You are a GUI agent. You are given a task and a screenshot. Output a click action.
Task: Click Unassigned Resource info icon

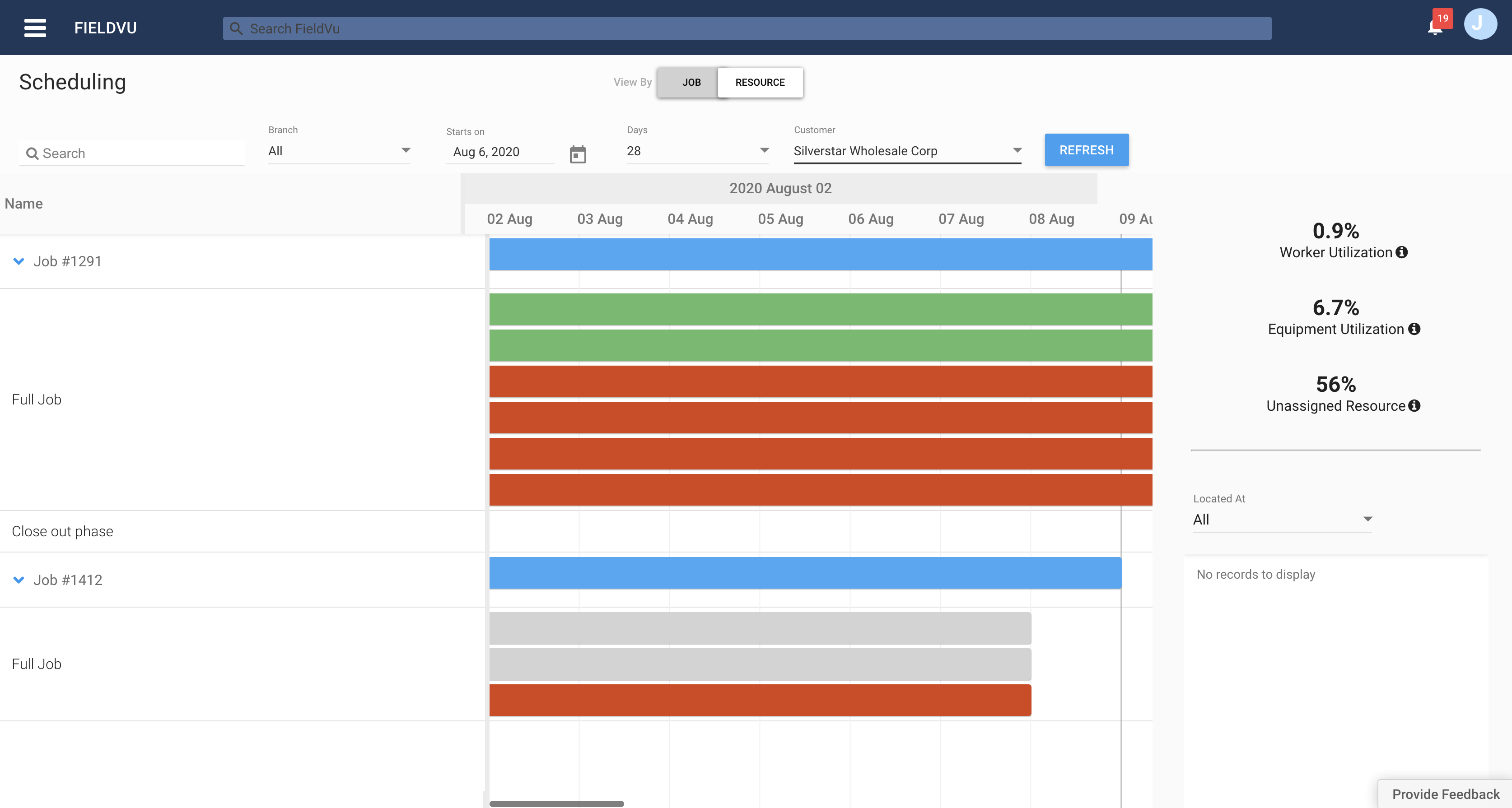click(x=1414, y=406)
